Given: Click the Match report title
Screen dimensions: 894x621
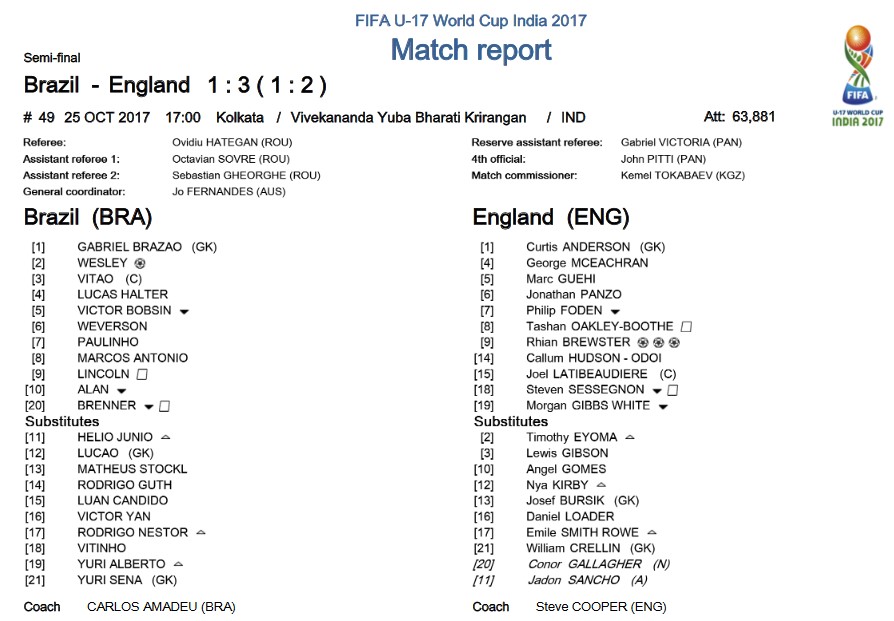Looking at the screenshot, I should (471, 50).
